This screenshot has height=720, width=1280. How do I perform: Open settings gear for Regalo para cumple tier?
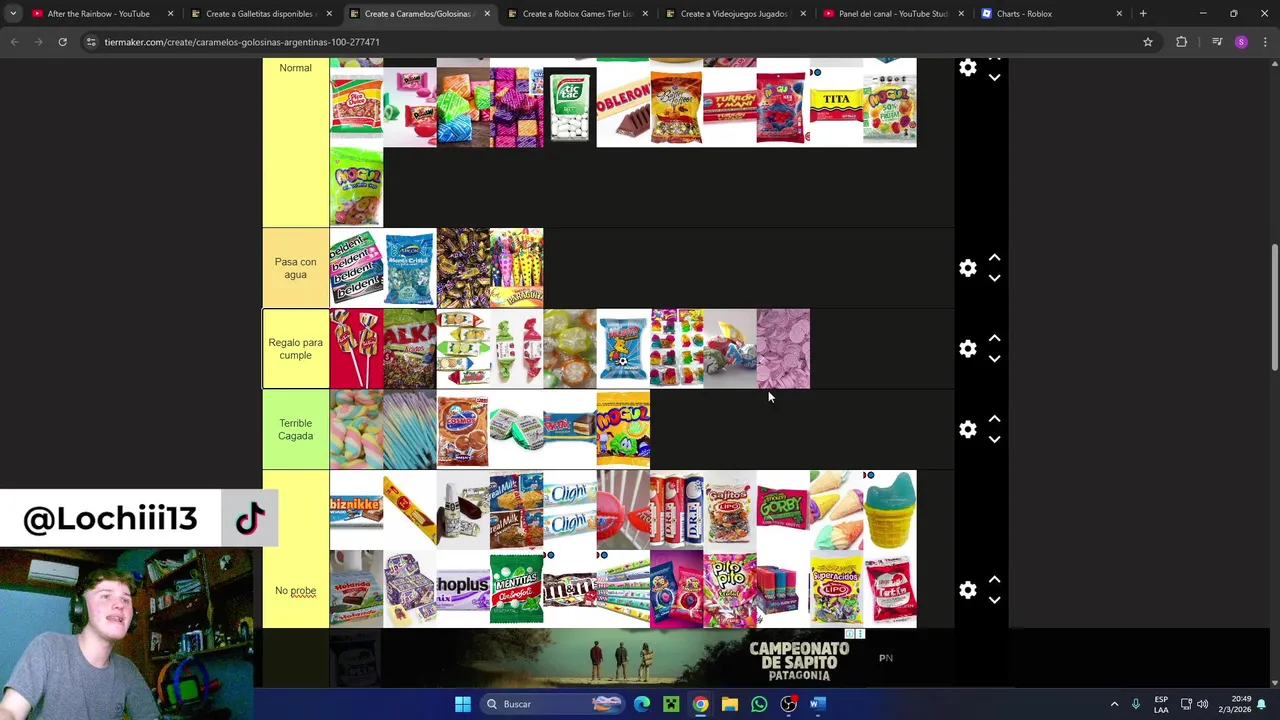point(967,349)
